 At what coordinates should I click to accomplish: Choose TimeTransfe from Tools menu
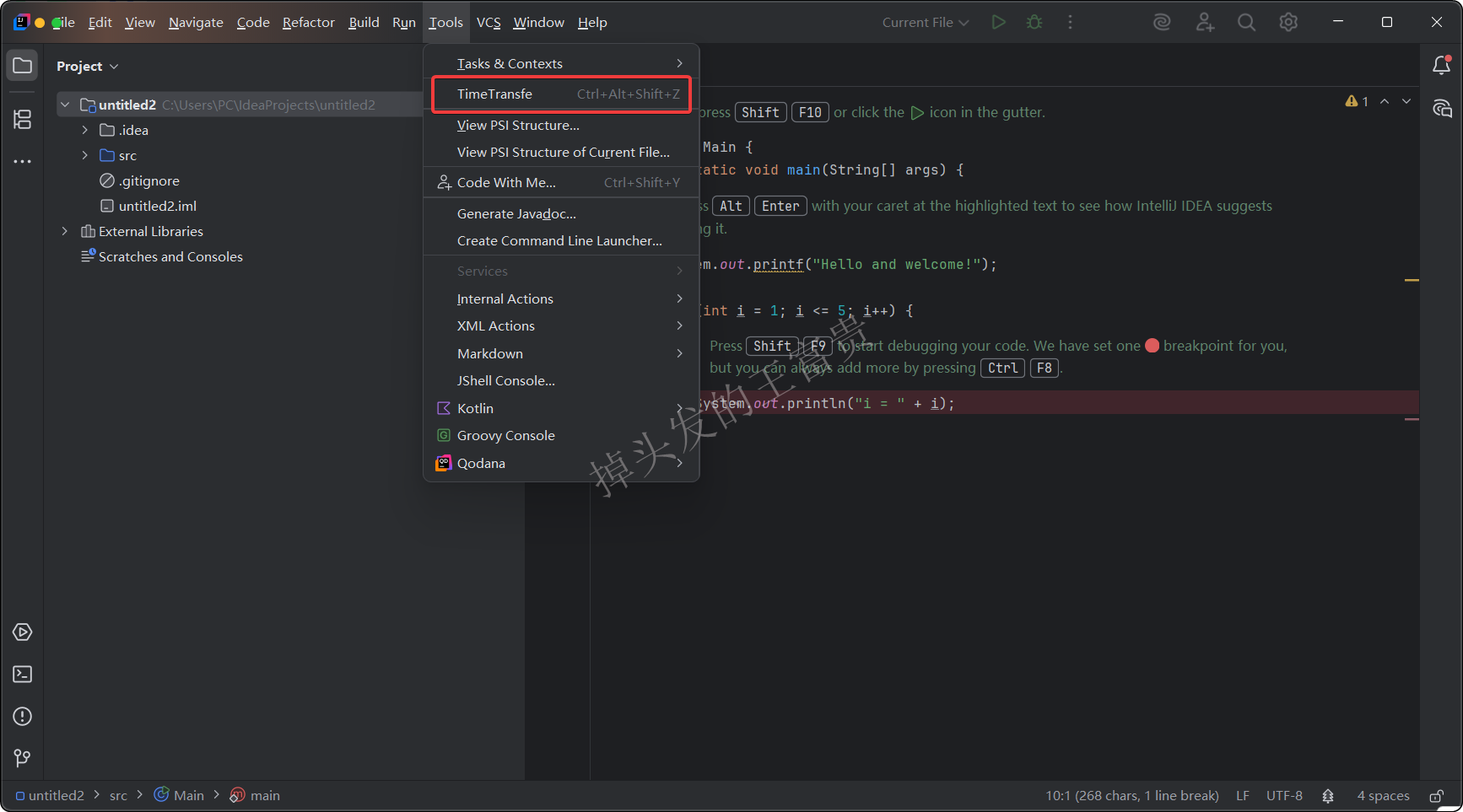pyautogui.click(x=561, y=94)
